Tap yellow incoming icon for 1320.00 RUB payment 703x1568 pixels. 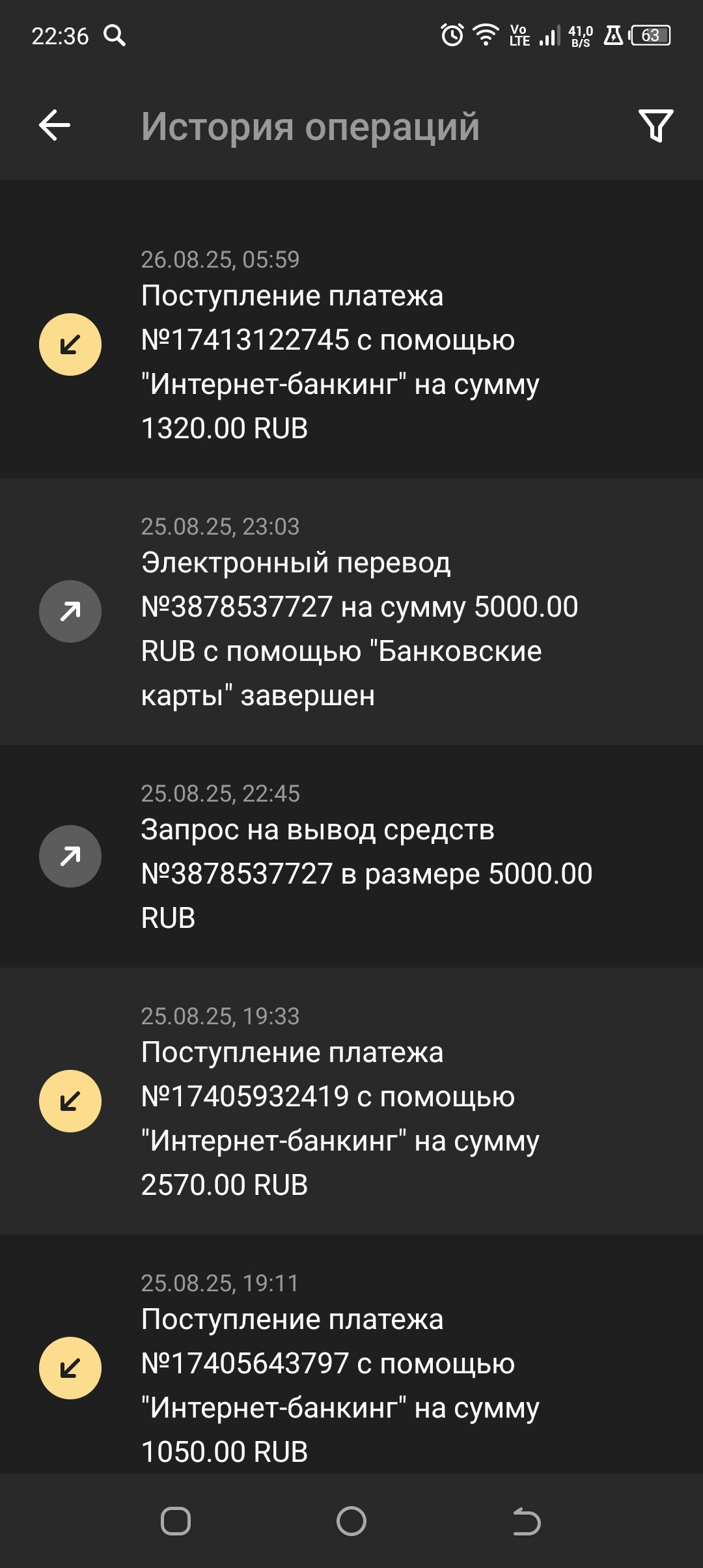point(70,344)
